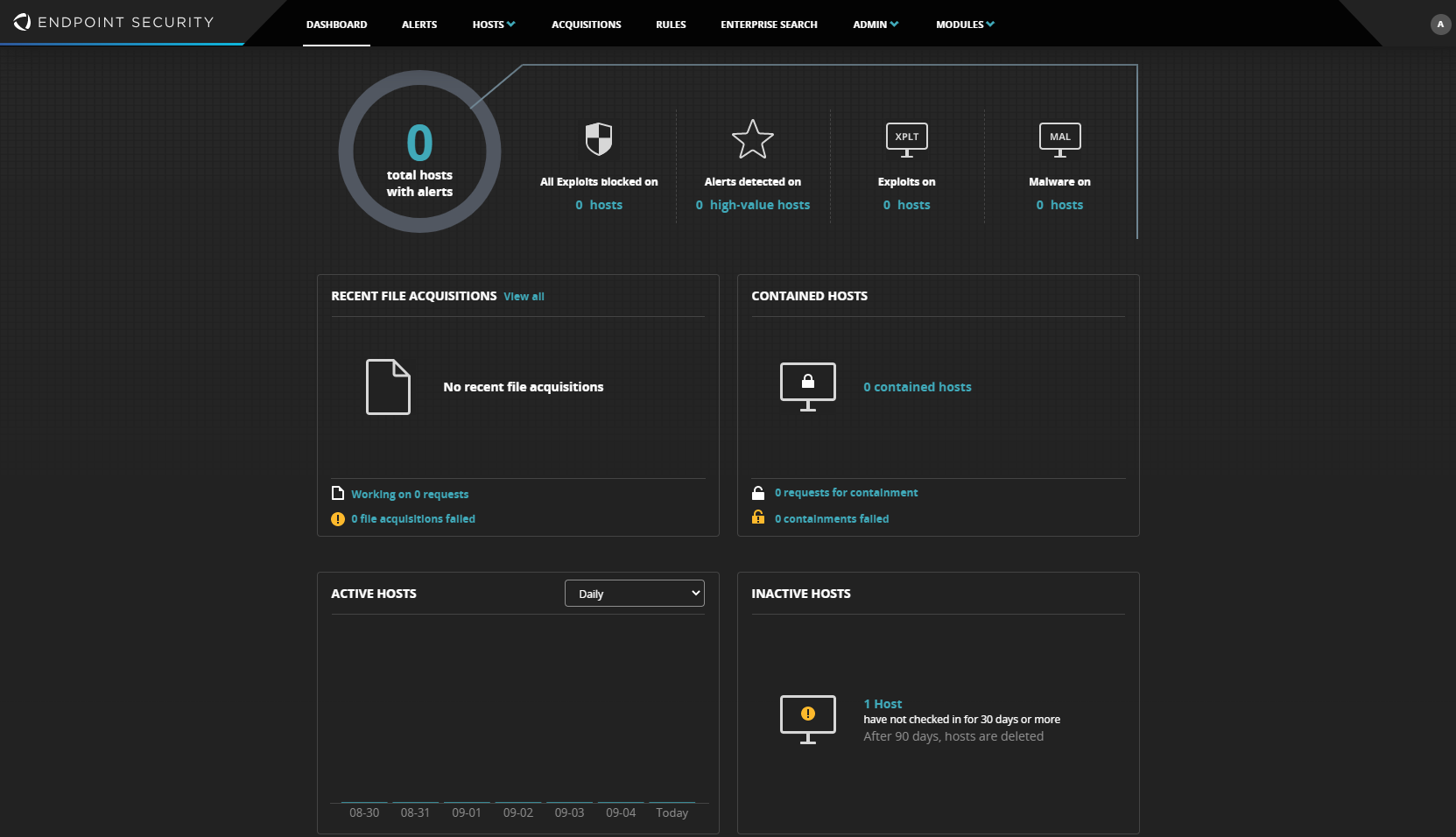Click the XPLT monitor icon
The height and width of the screenshot is (837, 1456).
tap(906, 139)
